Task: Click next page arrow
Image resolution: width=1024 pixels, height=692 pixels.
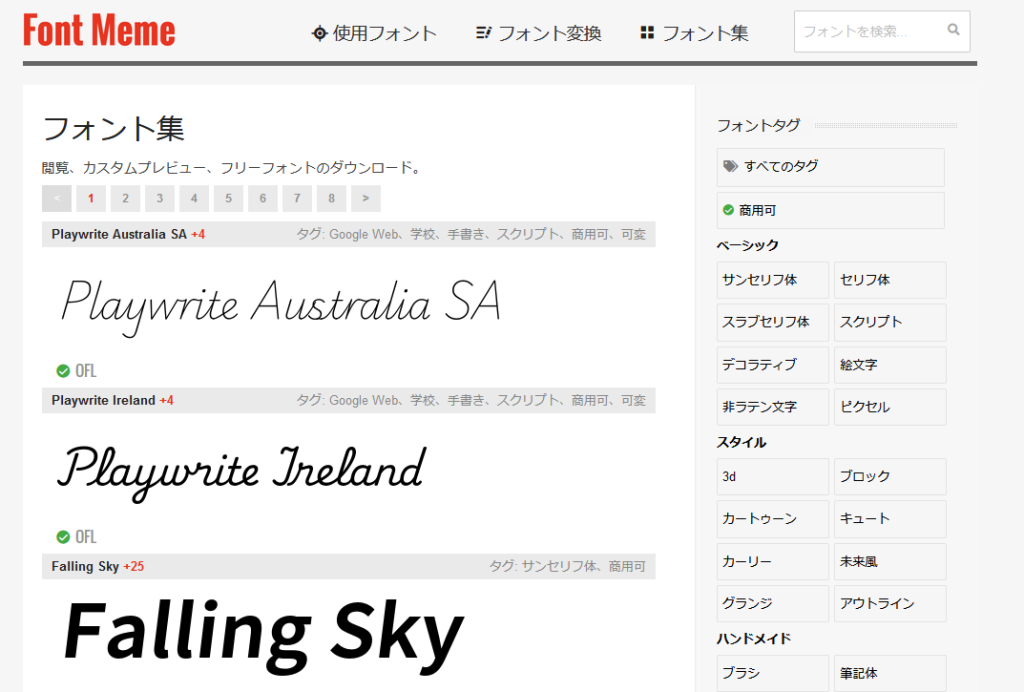Action: [366, 198]
